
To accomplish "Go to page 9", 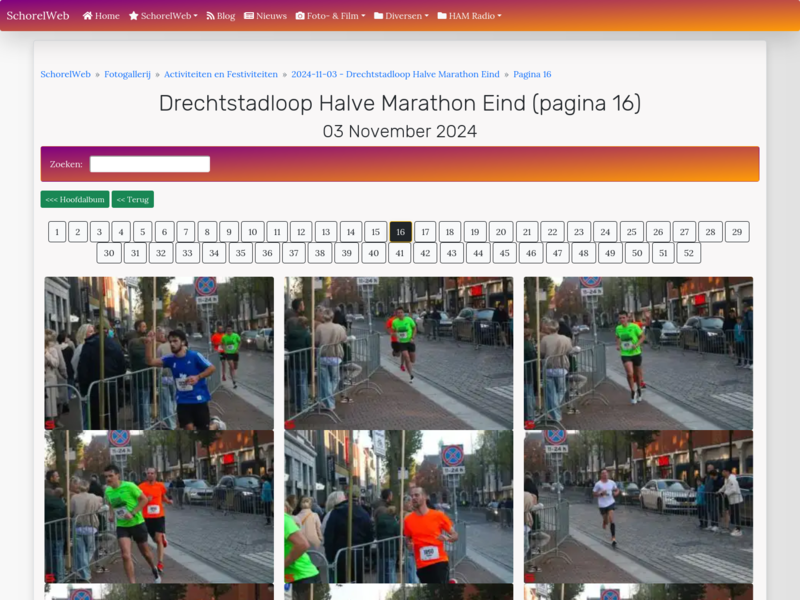I will pos(229,232).
